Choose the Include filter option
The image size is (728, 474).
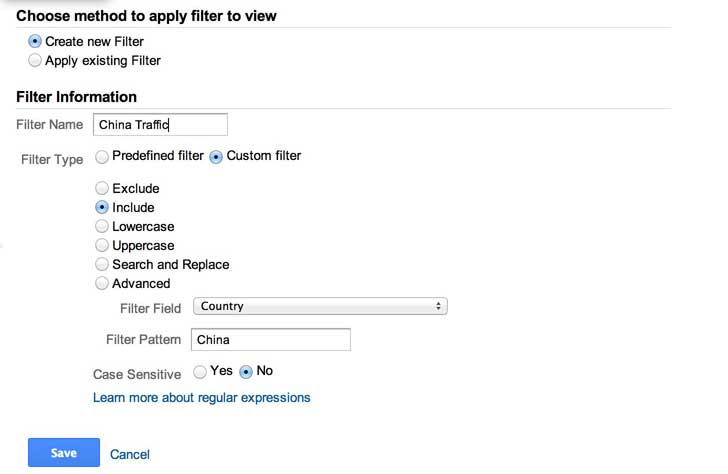102,207
